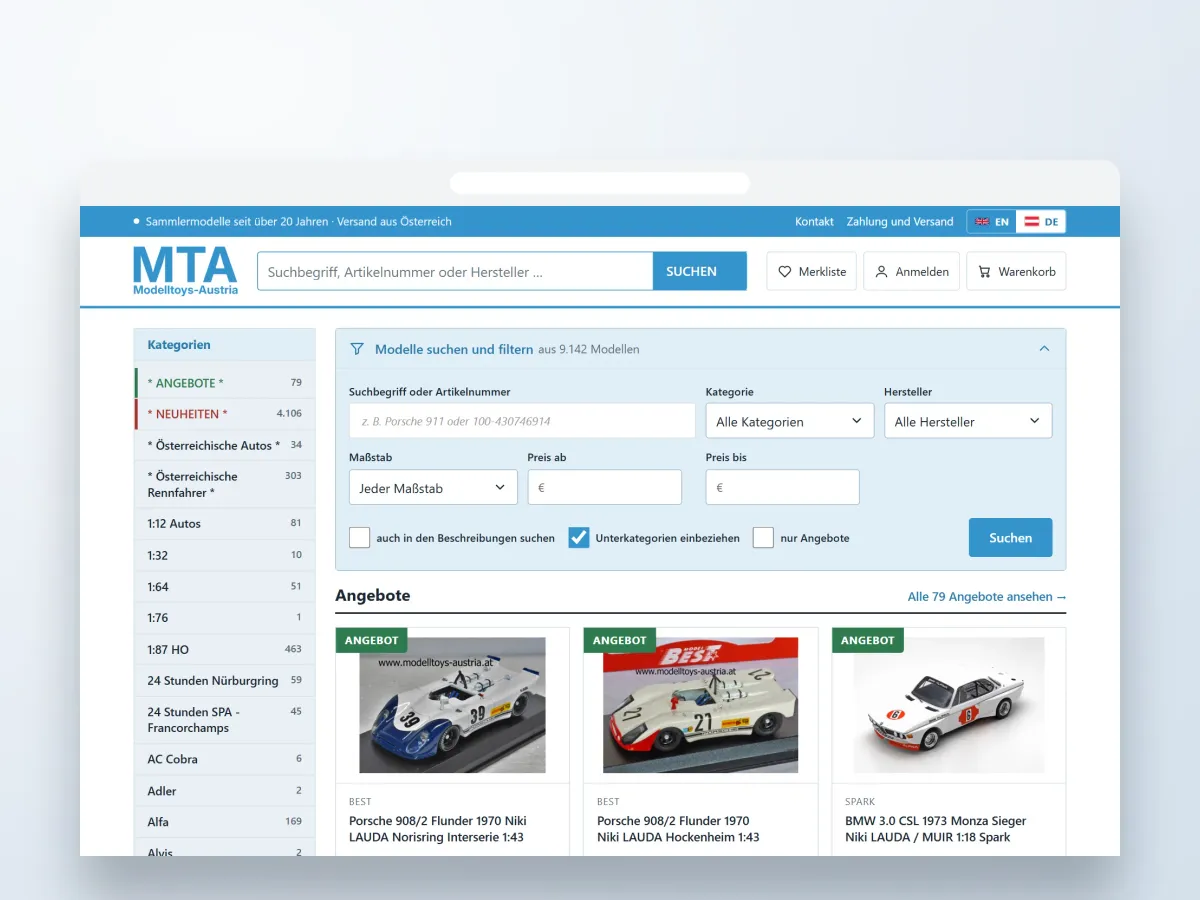Click the SPARK manufacturer label
Image resolution: width=1200 pixels, height=900 pixels.
pos(860,802)
